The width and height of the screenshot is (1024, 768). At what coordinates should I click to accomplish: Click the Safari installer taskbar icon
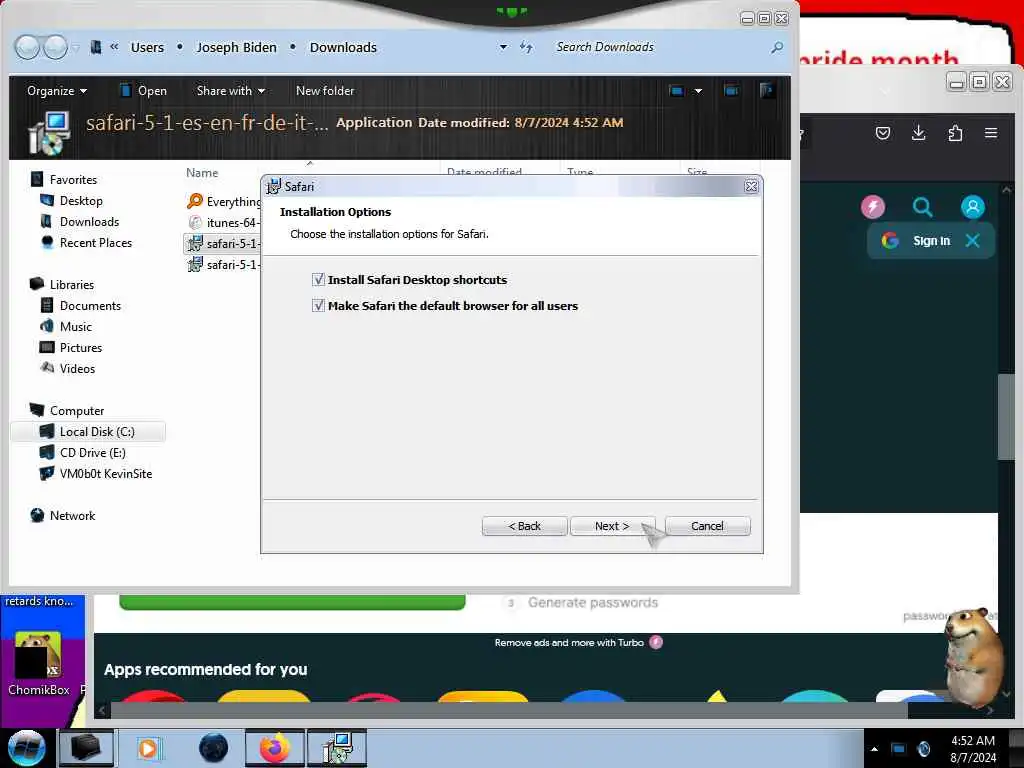pyautogui.click(x=337, y=748)
